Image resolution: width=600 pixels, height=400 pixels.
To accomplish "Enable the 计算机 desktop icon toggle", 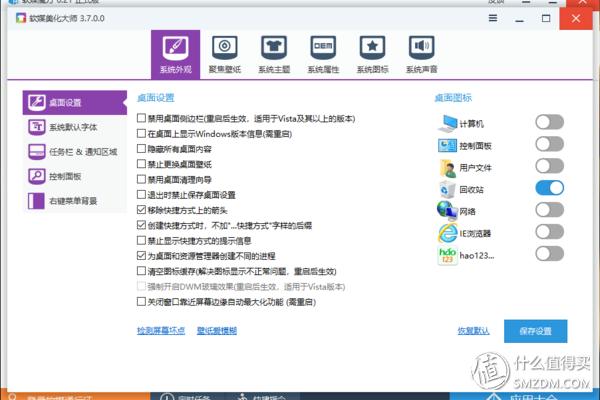I will pyautogui.click(x=549, y=122).
